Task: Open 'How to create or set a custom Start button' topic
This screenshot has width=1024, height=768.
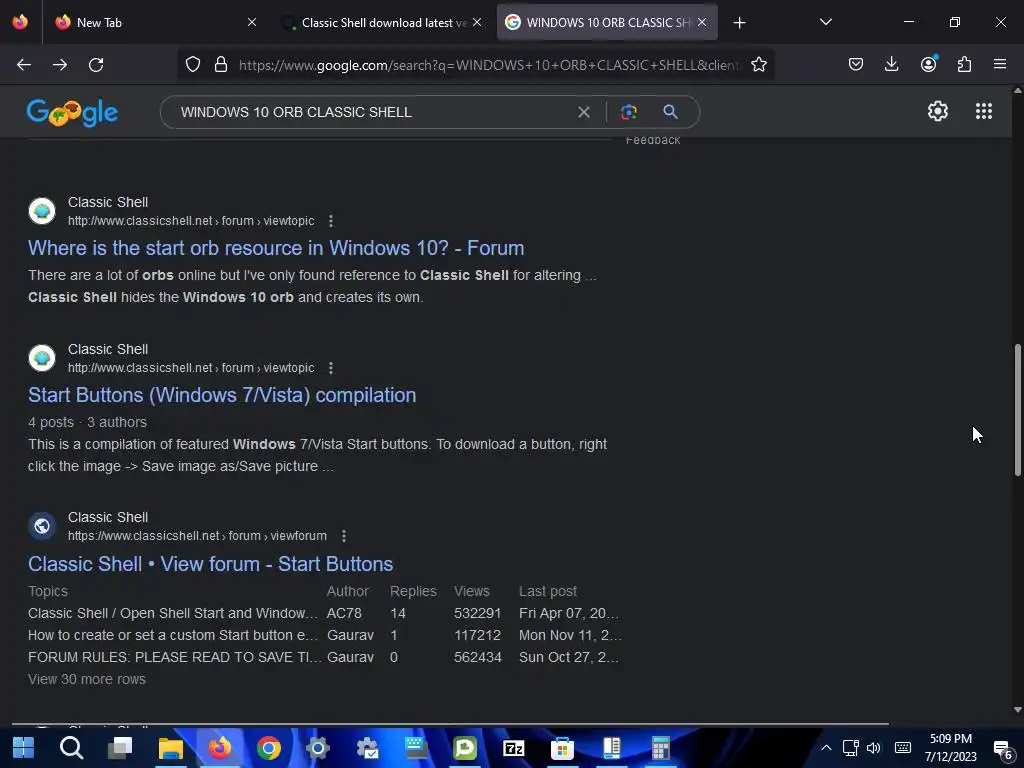Action: pos(173,635)
